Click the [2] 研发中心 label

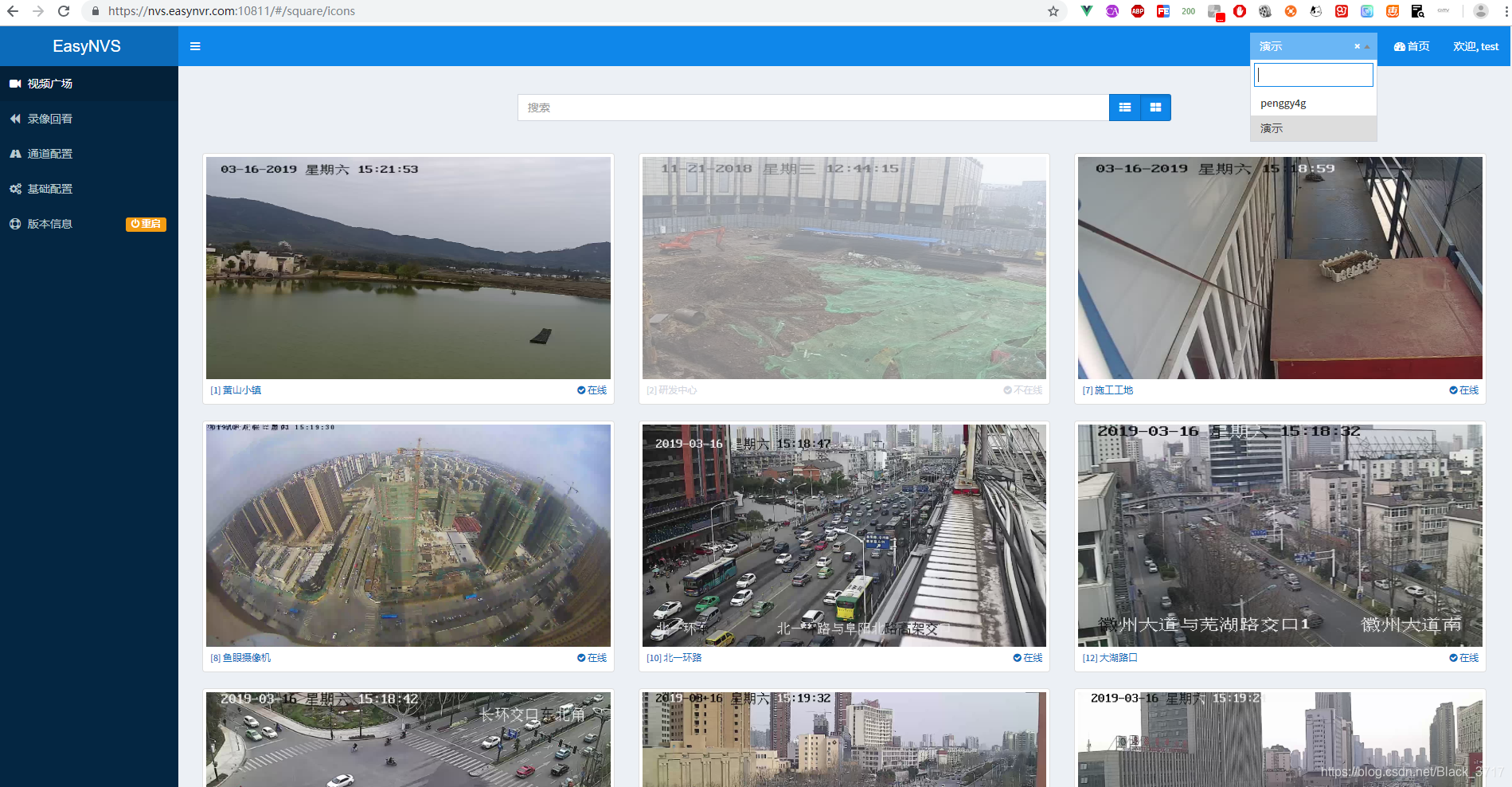(x=671, y=390)
